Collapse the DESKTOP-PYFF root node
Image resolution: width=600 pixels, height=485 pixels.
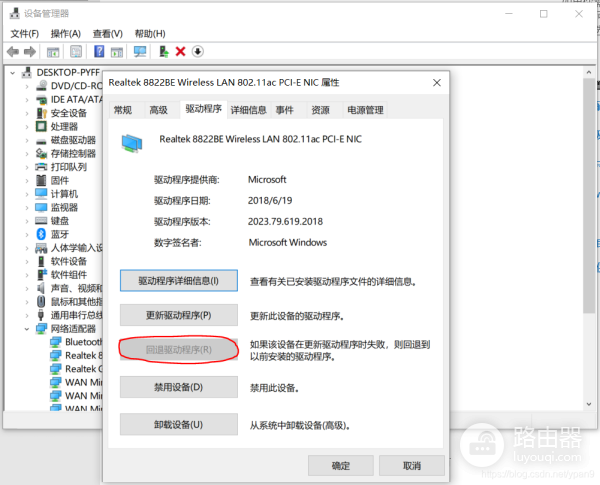pyautogui.click(x=13, y=72)
